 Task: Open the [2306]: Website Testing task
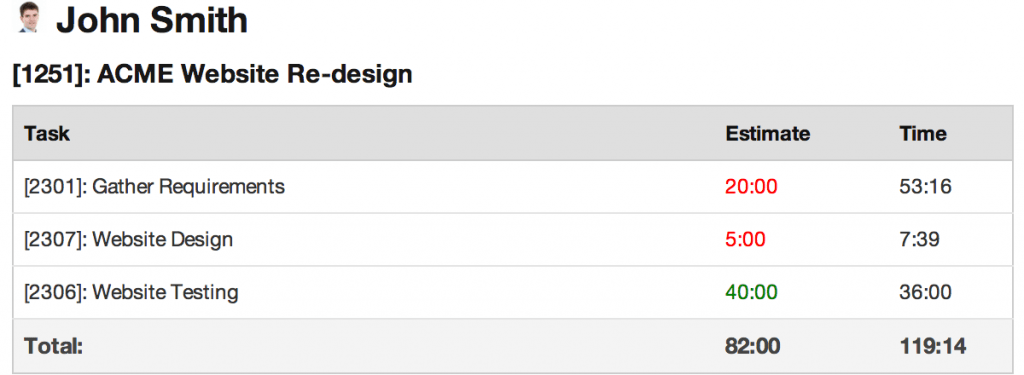click(x=131, y=292)
